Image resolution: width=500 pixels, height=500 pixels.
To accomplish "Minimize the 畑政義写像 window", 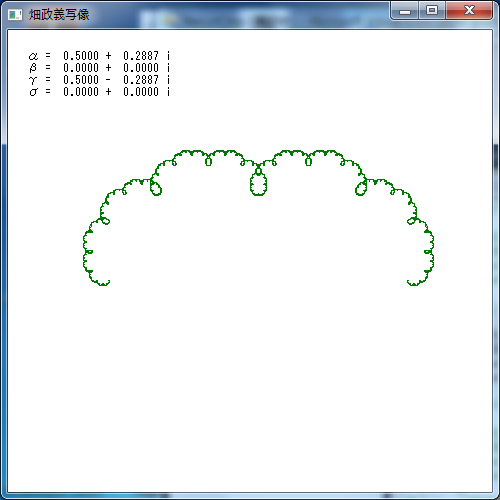I will tap(405, 11).
